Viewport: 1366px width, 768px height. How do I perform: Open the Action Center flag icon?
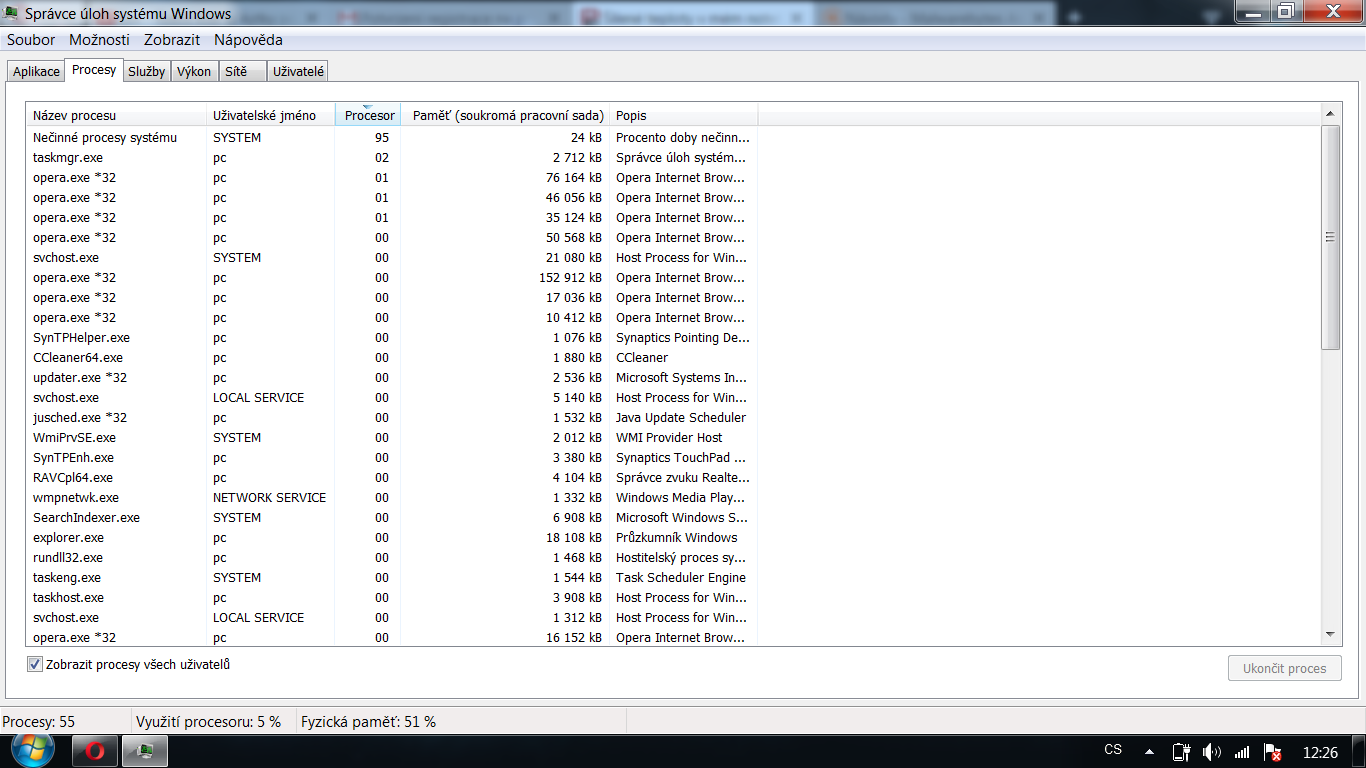[x=1273, y=751]
